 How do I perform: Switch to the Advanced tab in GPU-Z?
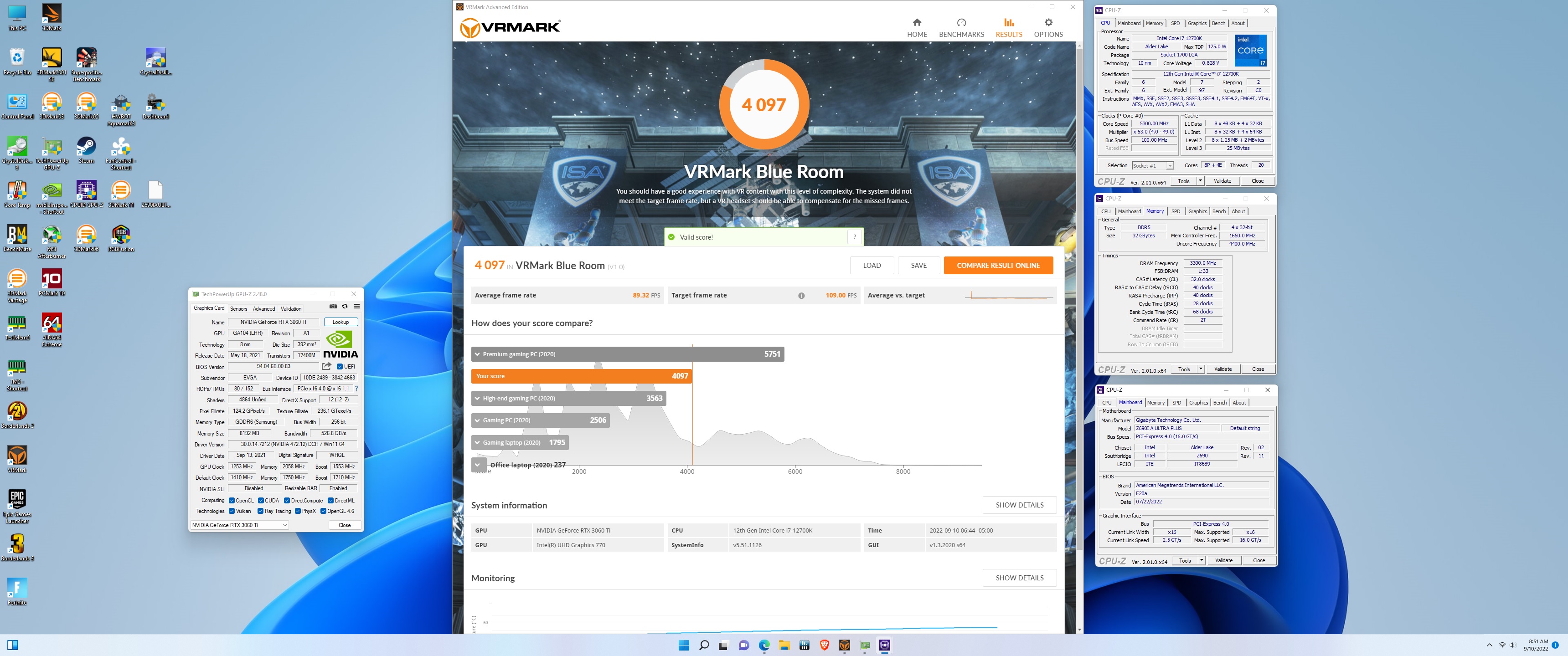263,308
